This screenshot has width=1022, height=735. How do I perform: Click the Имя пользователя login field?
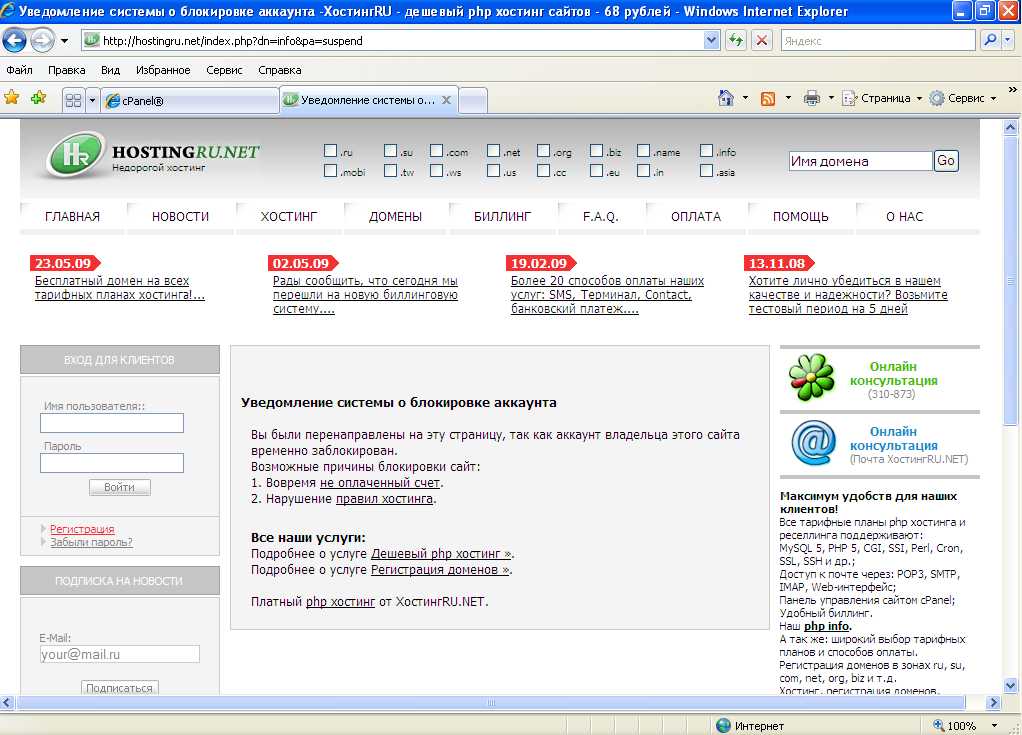112,423
